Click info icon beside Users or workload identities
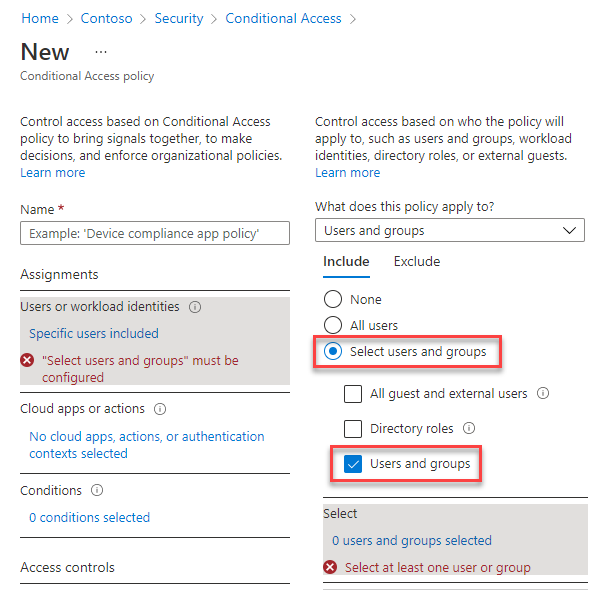The width and height of the screenshot is (609, 593). pyautogui.click(x=195, y=307)
